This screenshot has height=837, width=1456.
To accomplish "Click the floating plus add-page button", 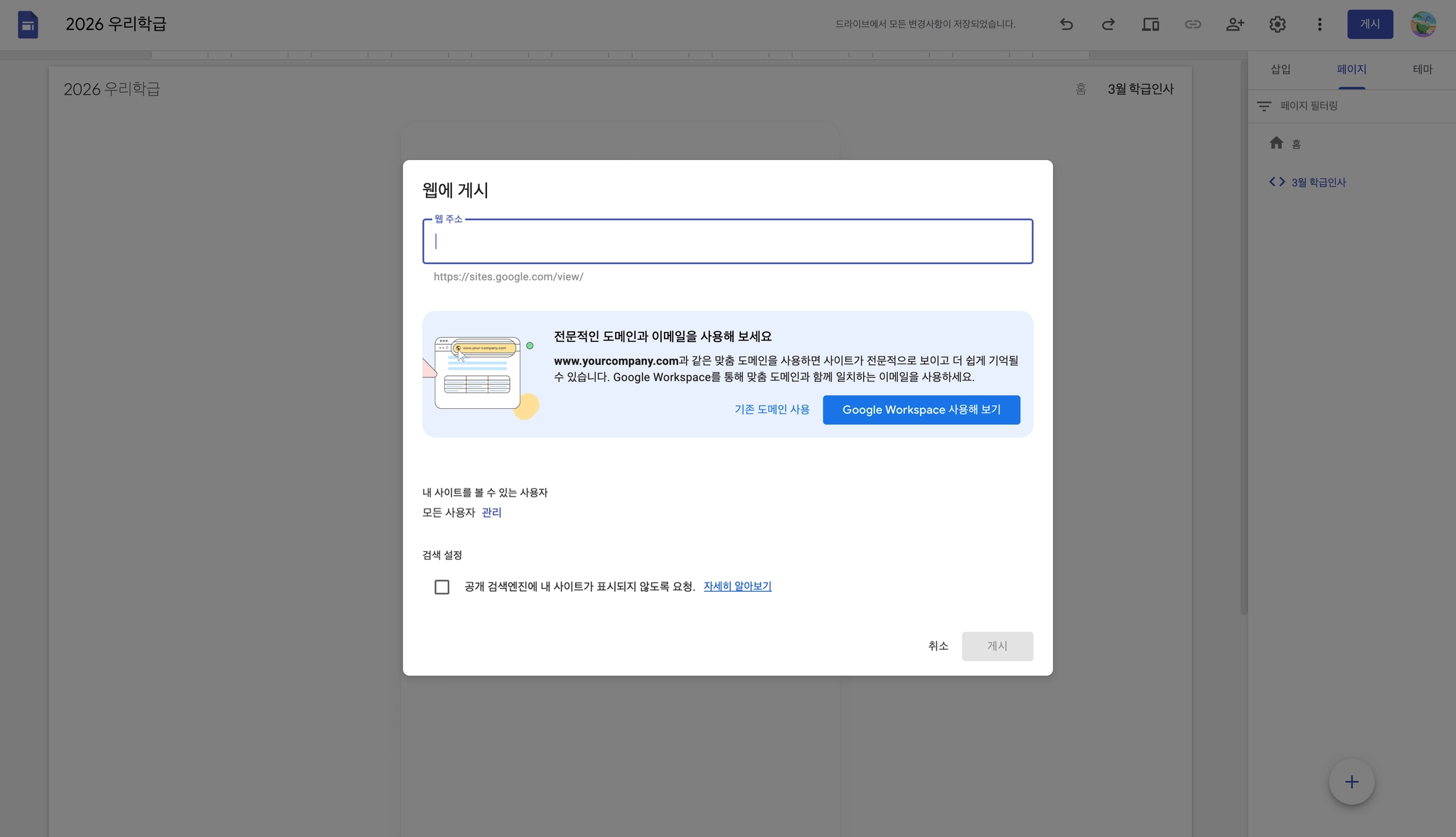I will (1351, 782).
